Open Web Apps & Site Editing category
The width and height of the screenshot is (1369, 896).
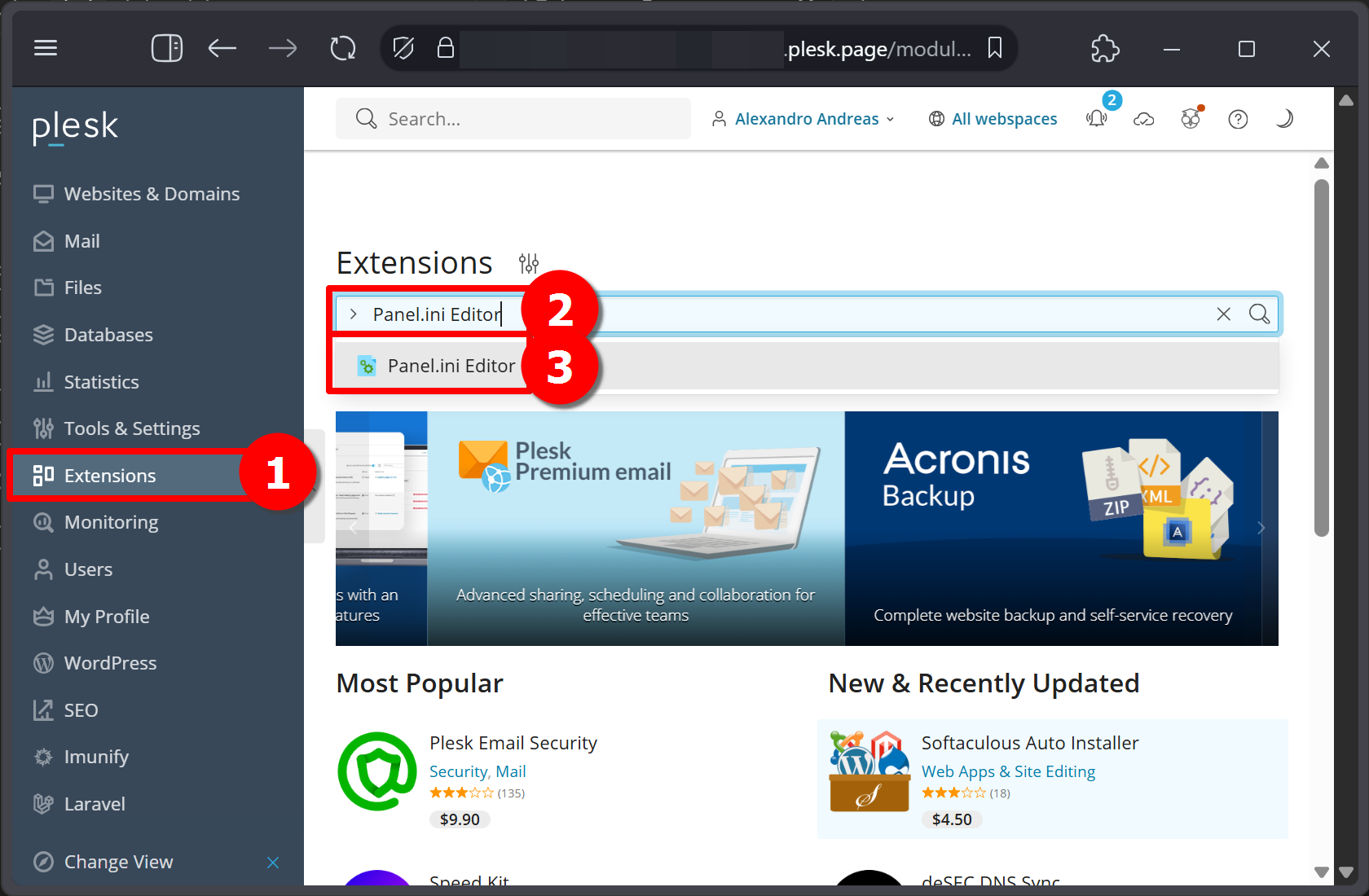coord(1008,771)
